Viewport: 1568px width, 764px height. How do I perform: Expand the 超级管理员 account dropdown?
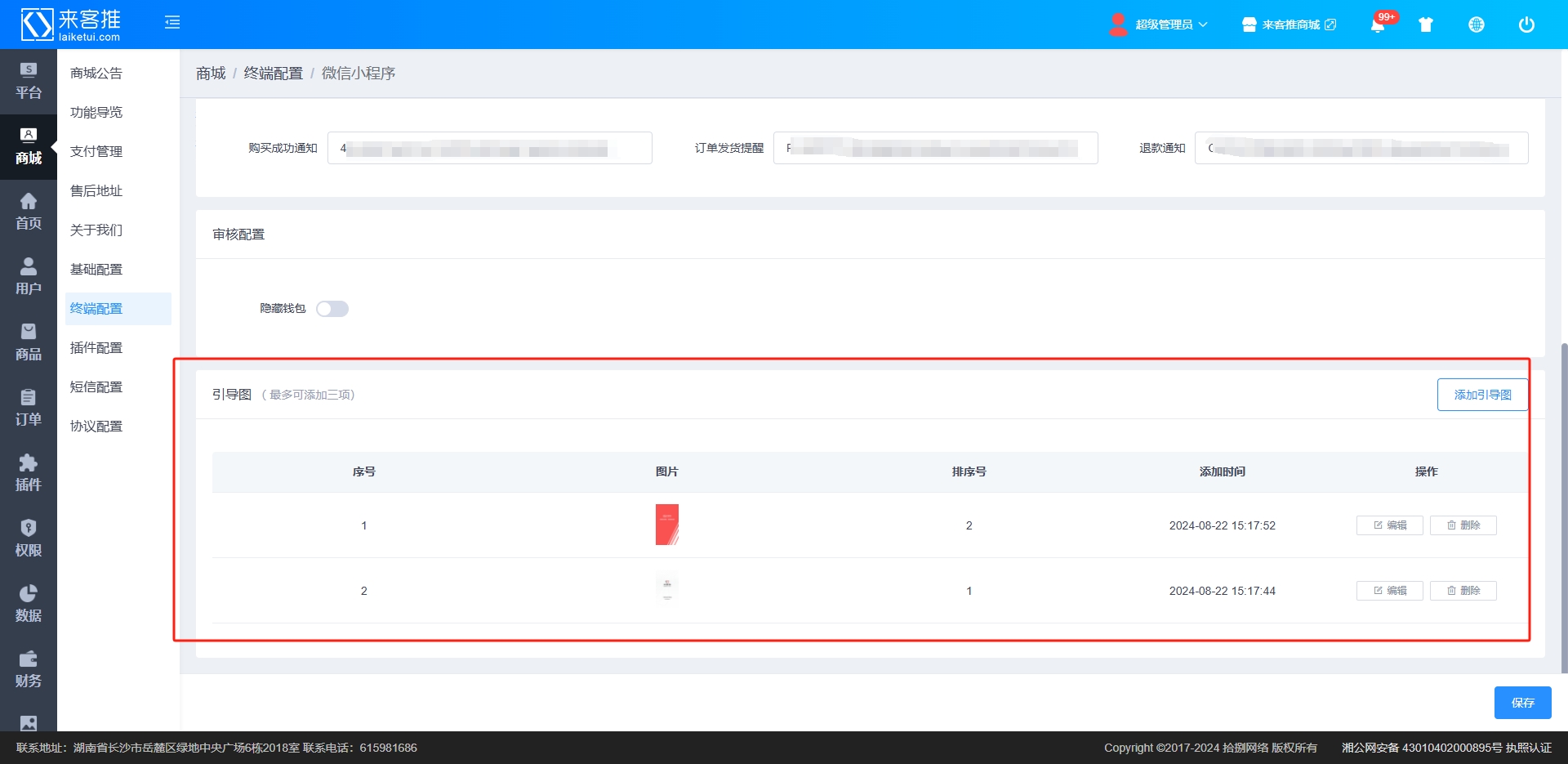click(1160, 25)
